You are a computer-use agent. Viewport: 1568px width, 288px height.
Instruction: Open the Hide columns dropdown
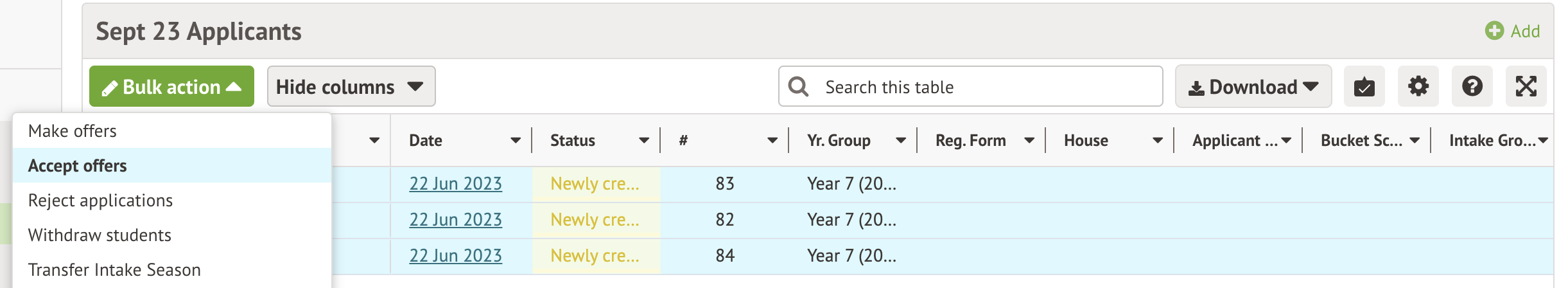click(351, 86)
